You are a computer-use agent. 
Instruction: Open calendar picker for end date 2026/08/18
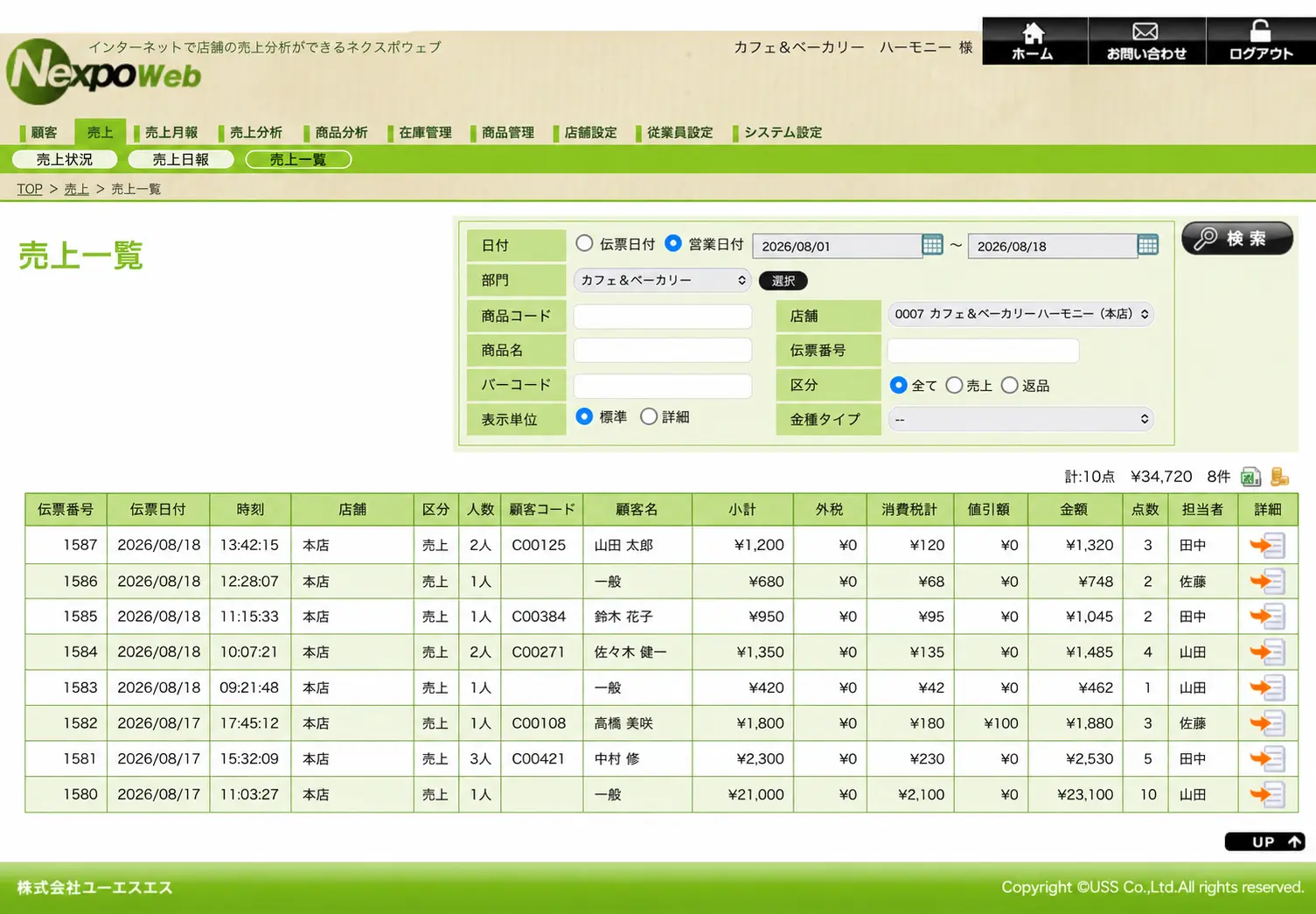(1148, 245)
